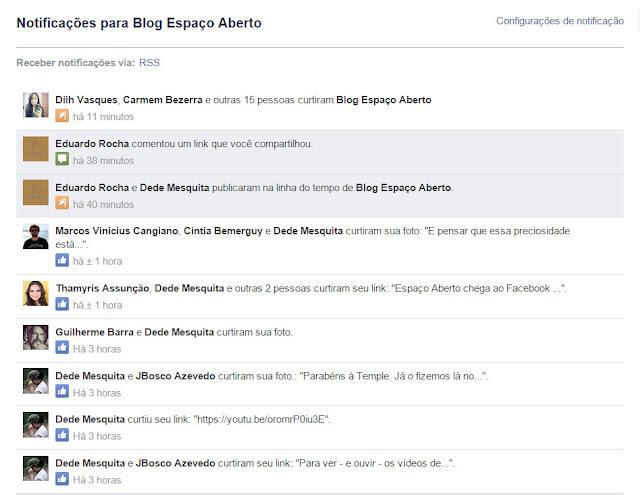Open JBosco Azevedo name in 'Para ver - e ouvir' row
Viewport: 640px width, 495px height.
[x=175, y=463]
